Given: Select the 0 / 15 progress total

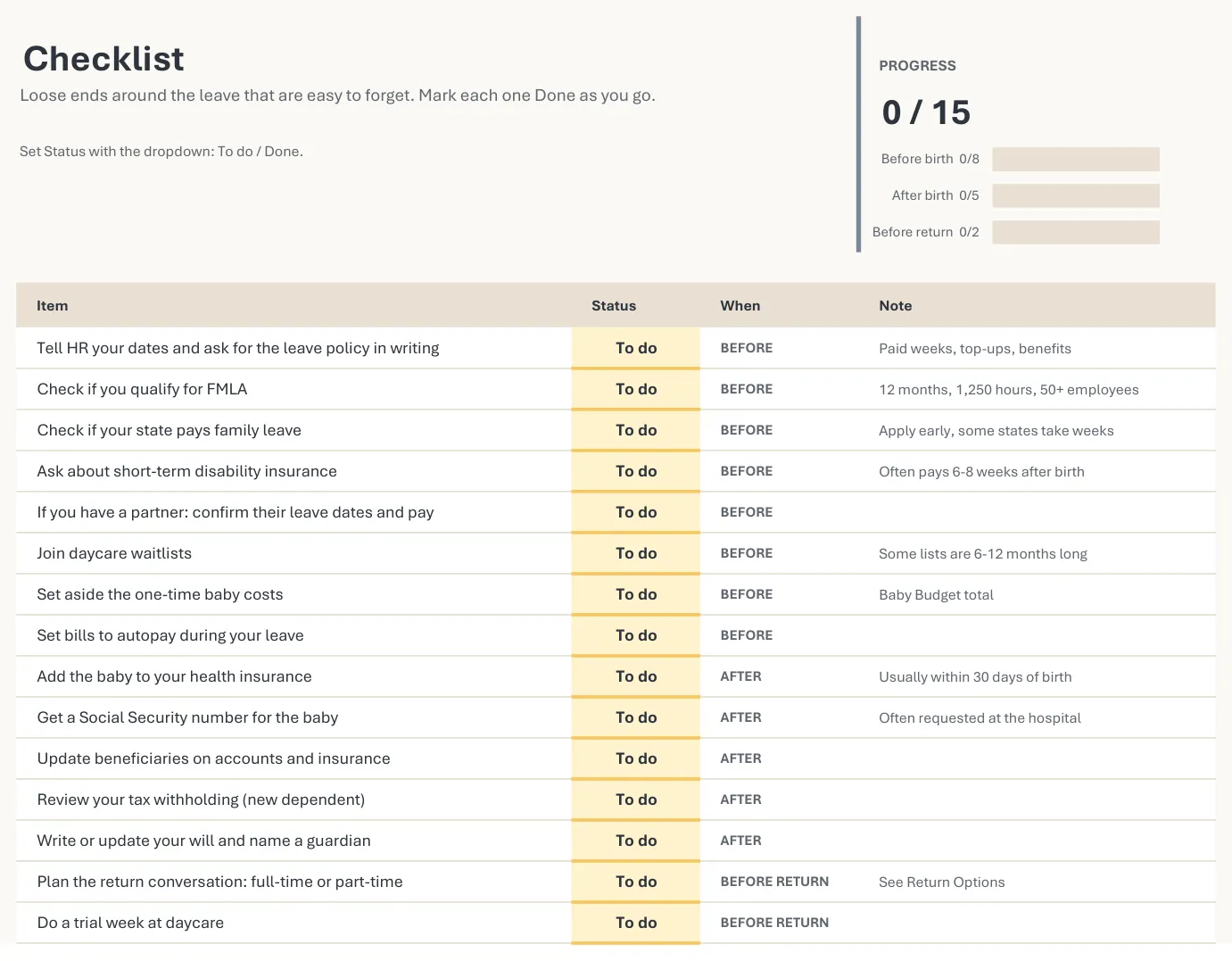Looking at the screenshot, I should coord(926,112).
